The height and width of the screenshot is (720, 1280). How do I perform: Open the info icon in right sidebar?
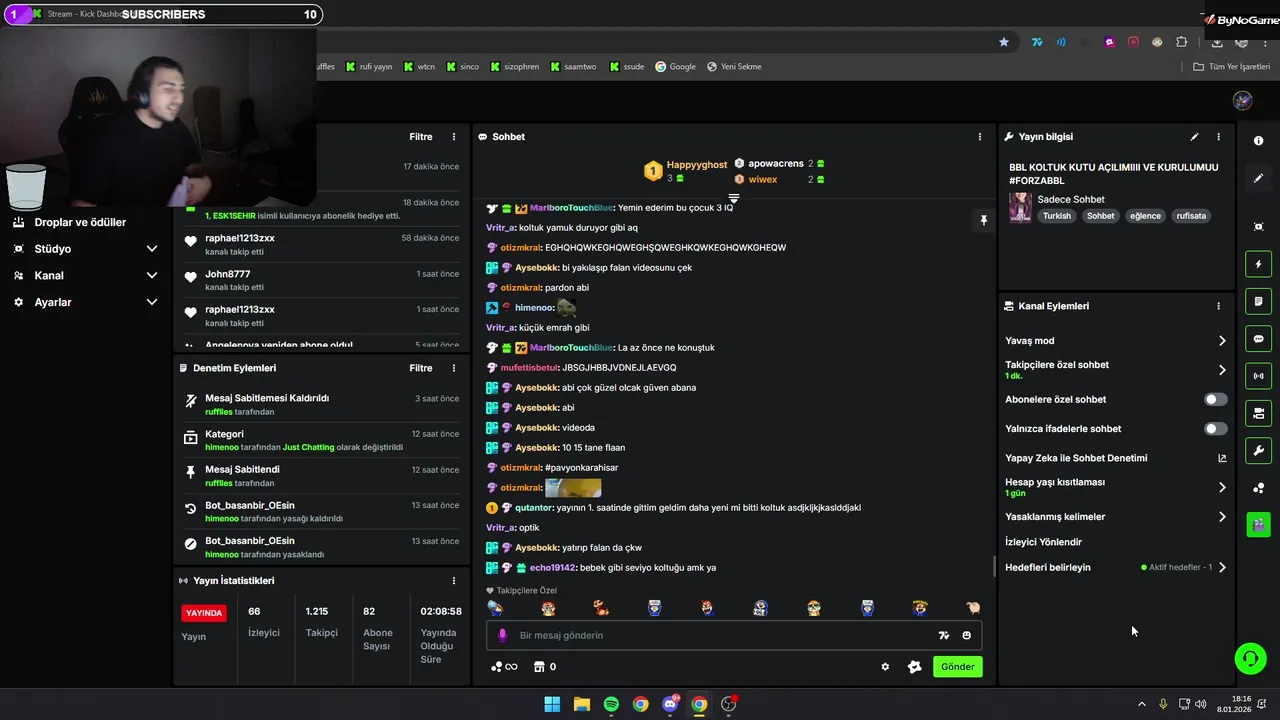[x=1258, y=141]
